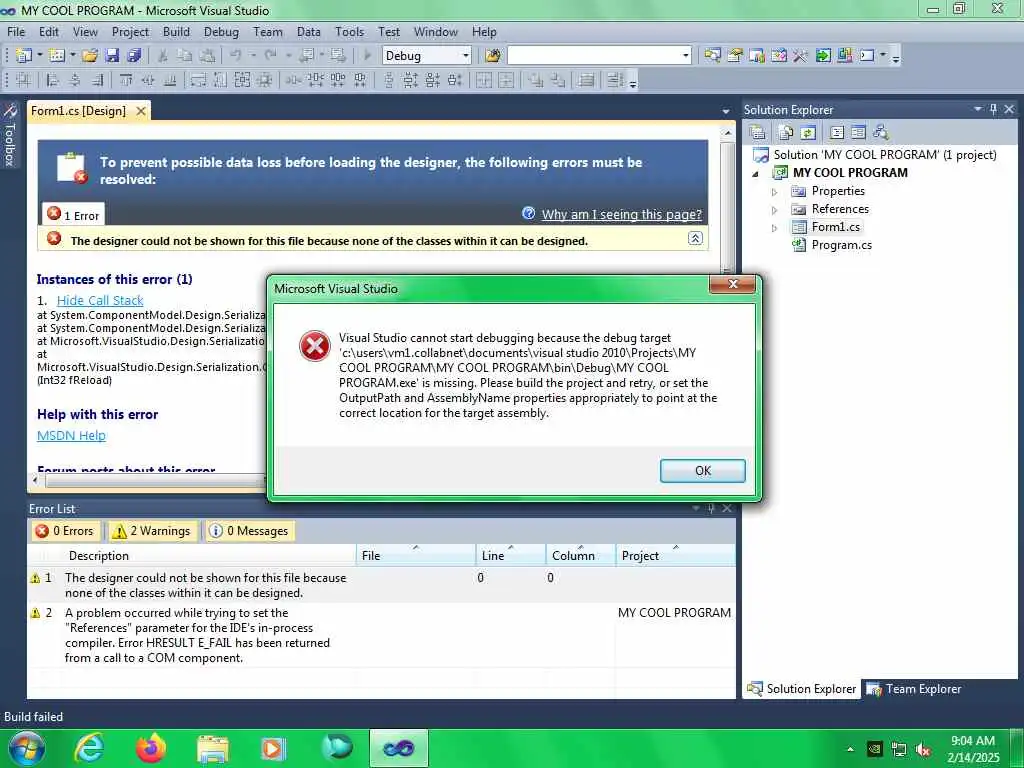The height and width of the screenshot is (768, 1024).
Task: Click the Find in Files icon
Action: 493,56
